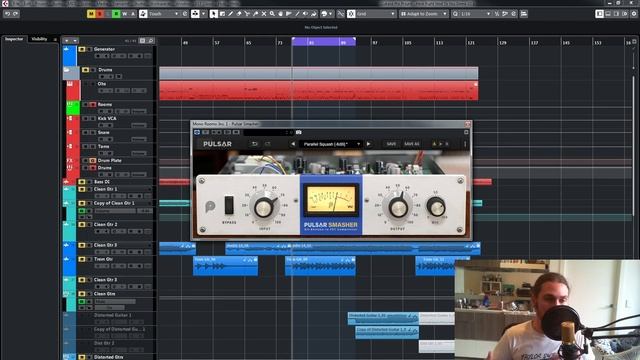The image size is (640, 360).
Task: Click the A/B compare control in Pulsar
Action: tap(440, 144)
